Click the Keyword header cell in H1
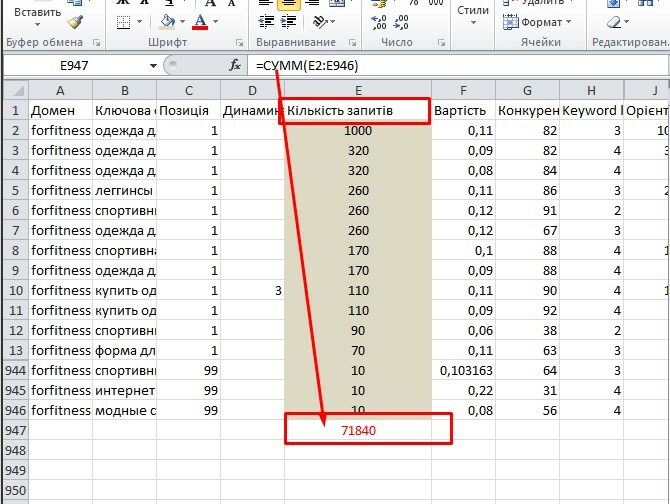 pyautogui.click(x=591, y=111)
